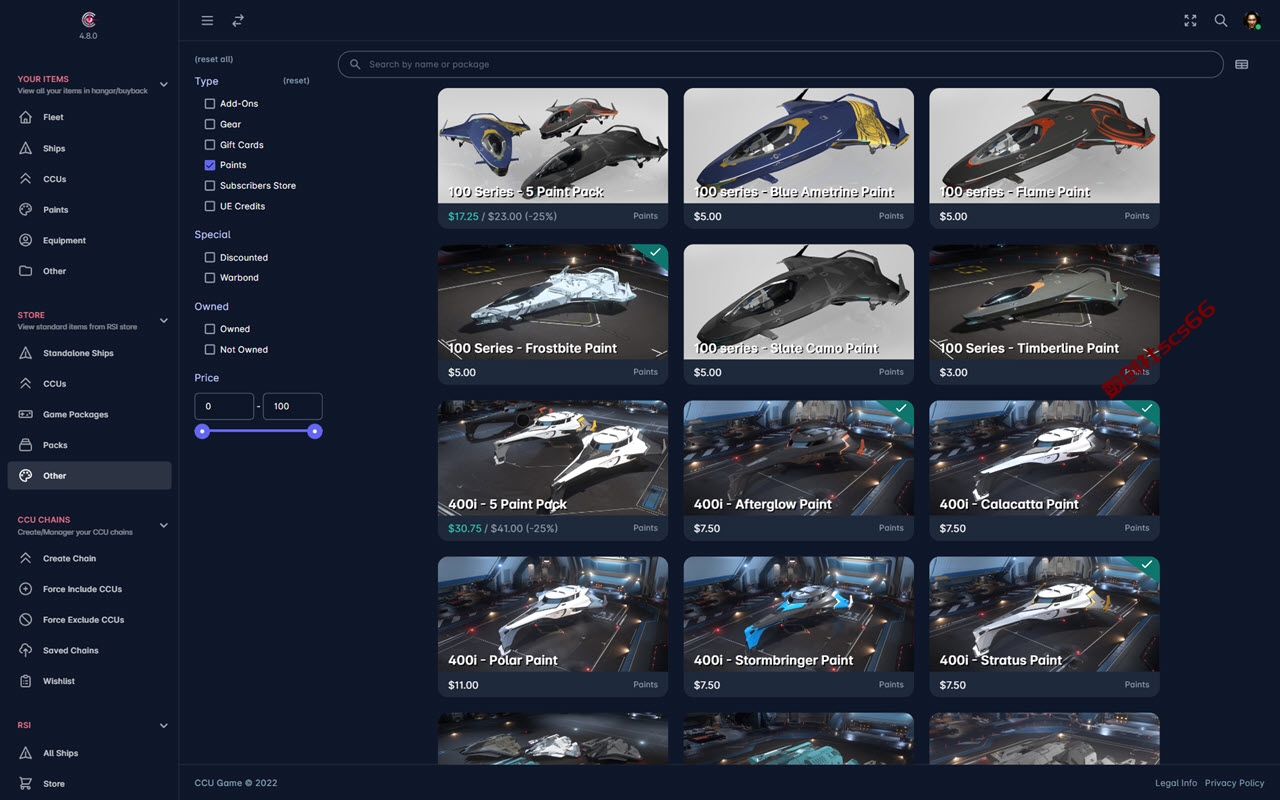Check the Not Owned filter

click(210, 349)
